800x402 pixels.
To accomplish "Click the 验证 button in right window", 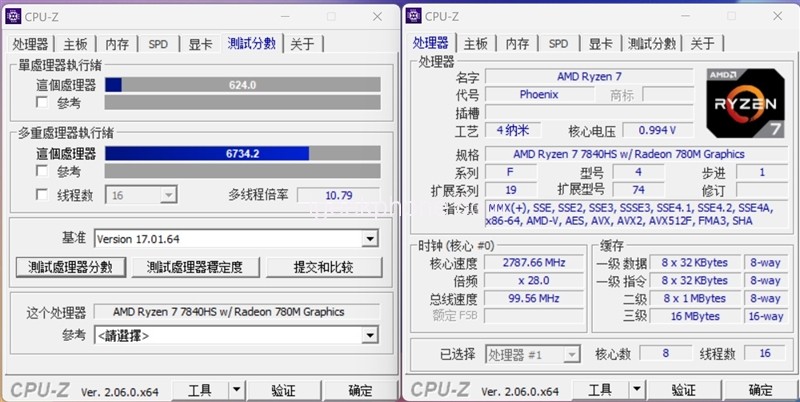I will coord(683,390).
